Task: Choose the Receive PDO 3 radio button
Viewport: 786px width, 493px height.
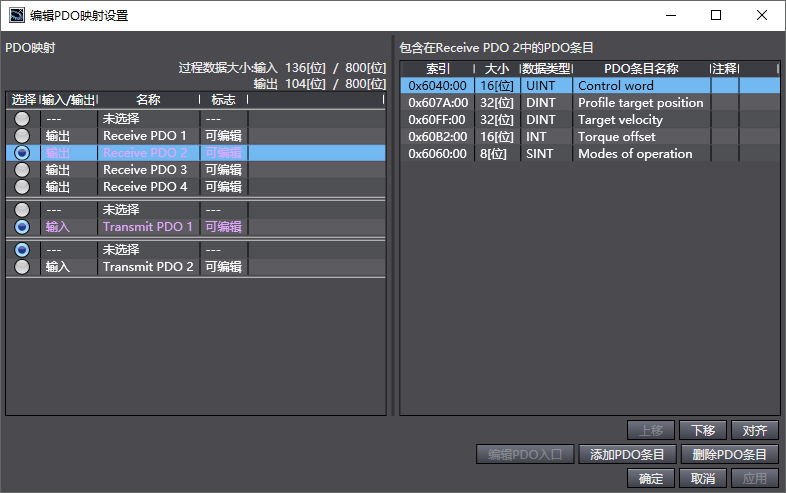Action: (x=22, y=170)
